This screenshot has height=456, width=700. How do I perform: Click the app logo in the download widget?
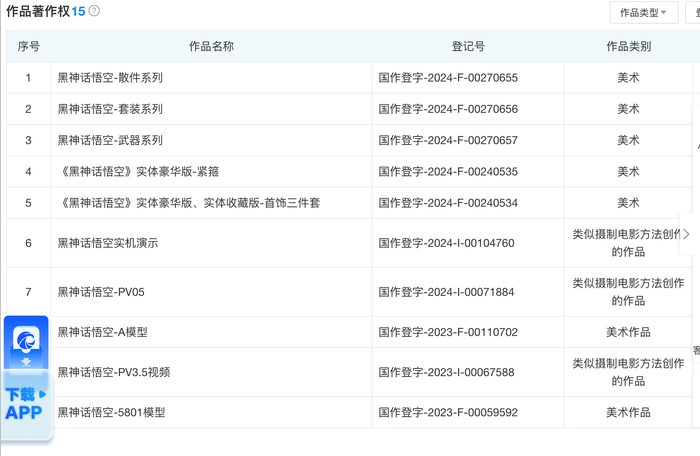(26, 340)
